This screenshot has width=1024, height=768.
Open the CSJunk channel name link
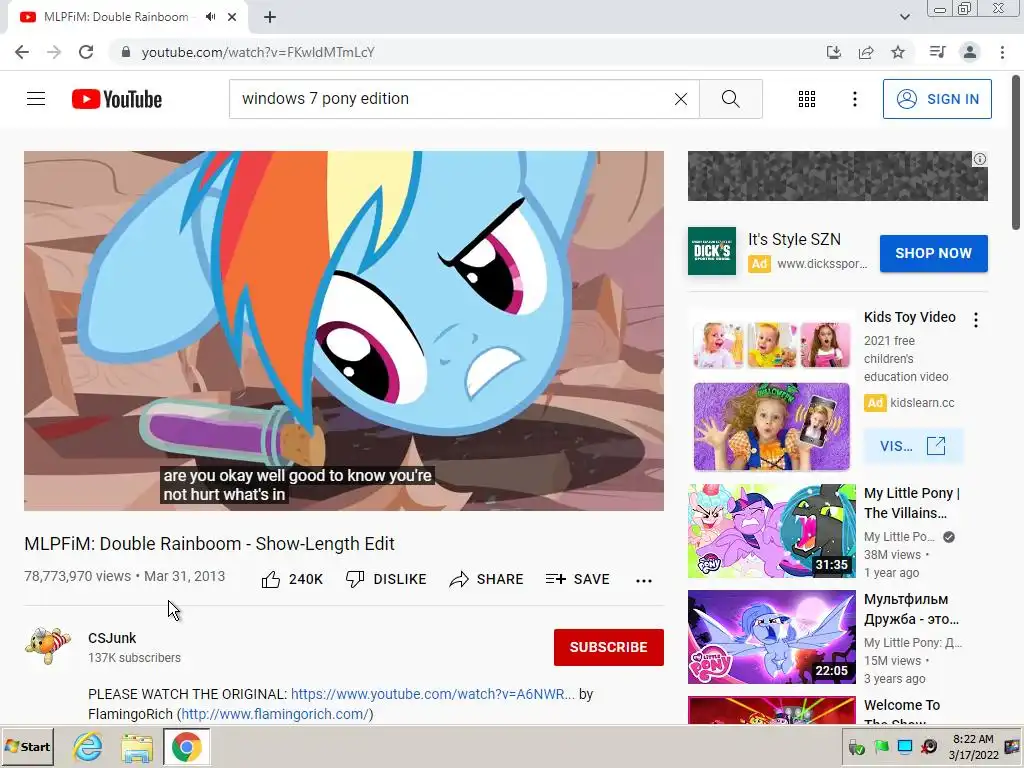click(112, 638)
